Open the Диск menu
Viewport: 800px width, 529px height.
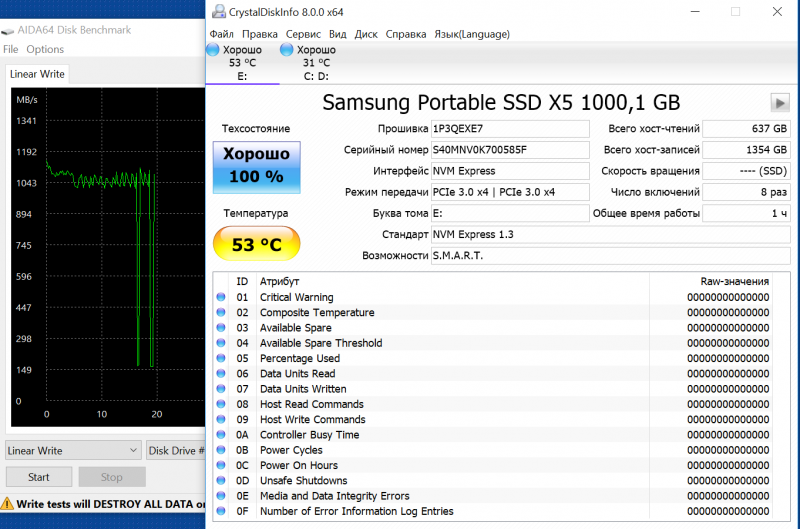[x=366, y=34]
